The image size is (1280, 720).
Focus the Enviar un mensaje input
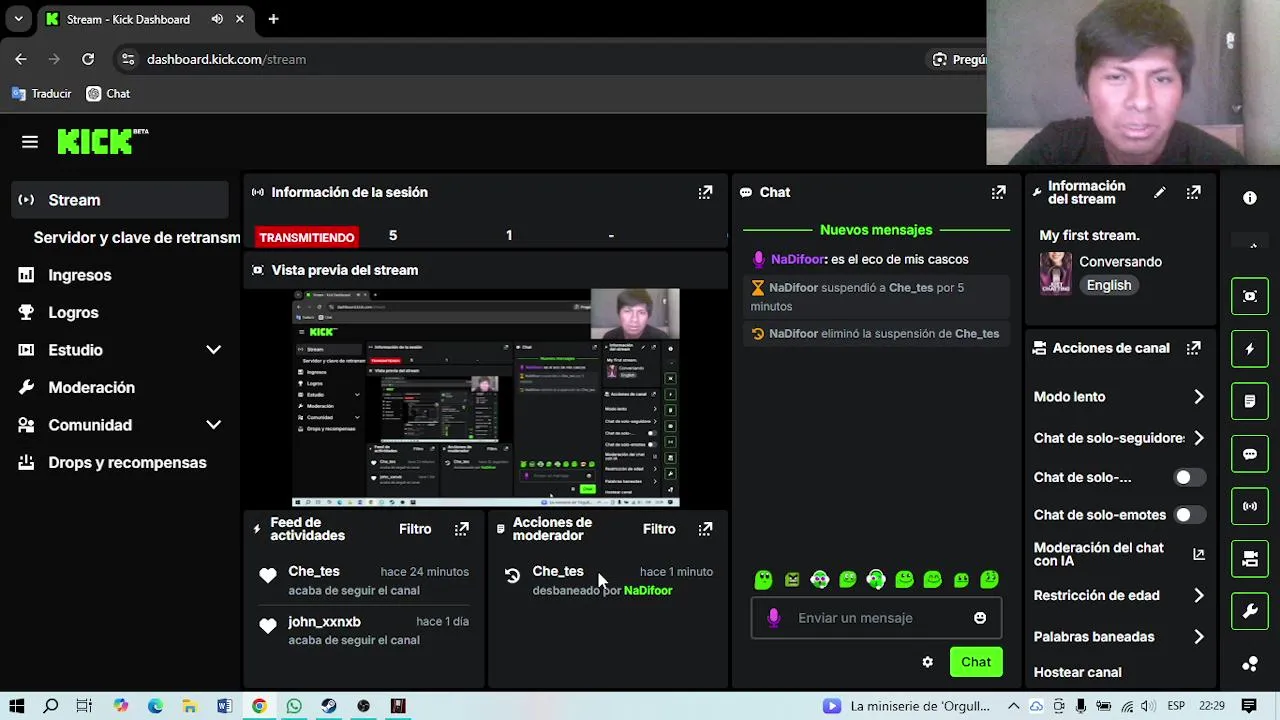[x=875, y=618]
